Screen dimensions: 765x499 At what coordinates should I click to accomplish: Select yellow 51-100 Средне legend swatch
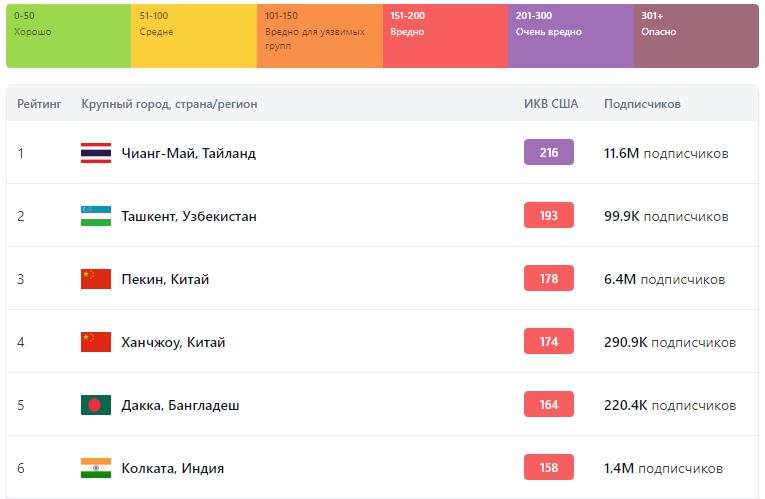[194, 36]
